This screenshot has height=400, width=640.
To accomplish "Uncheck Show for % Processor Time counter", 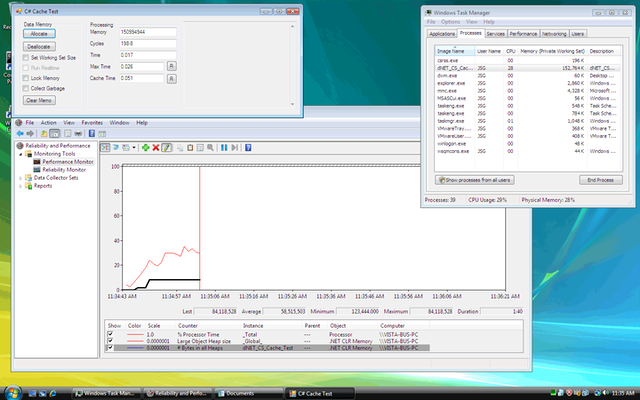I will (x=110, y=334).
